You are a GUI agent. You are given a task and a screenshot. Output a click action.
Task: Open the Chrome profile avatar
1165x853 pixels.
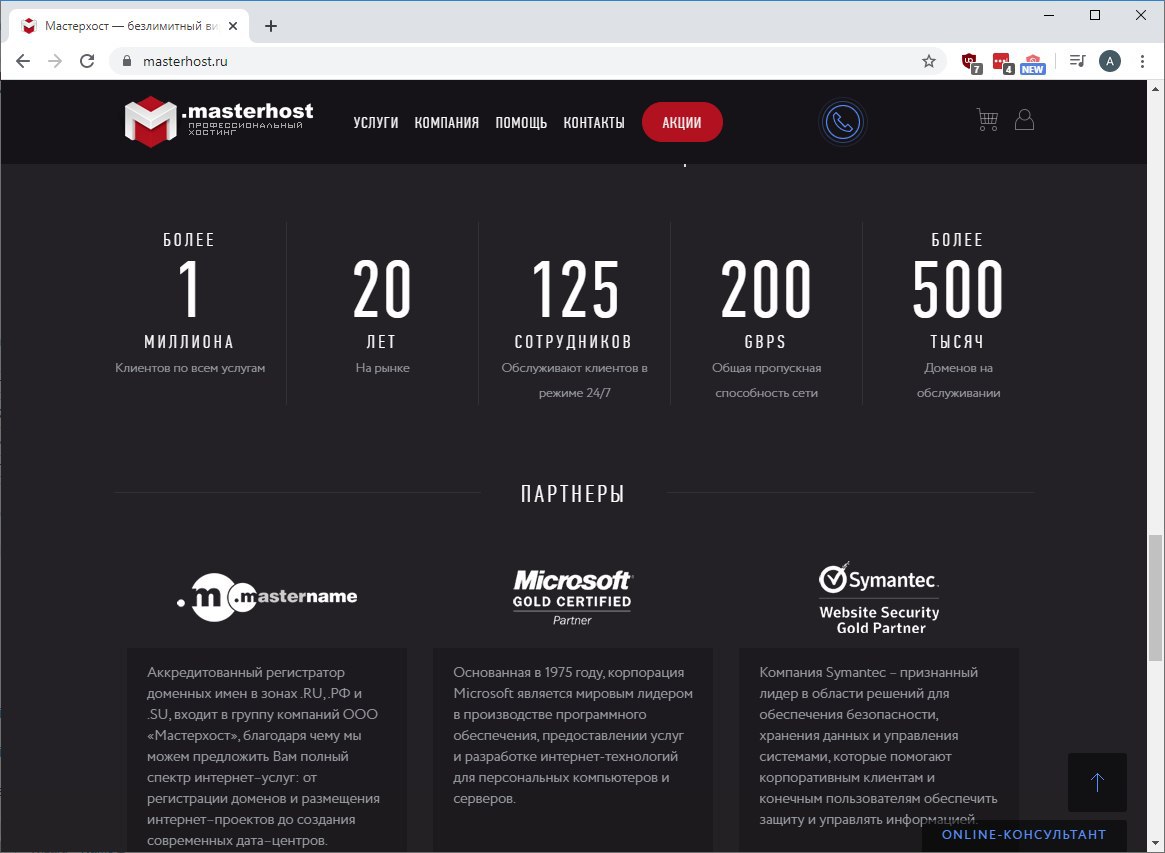1110,61
